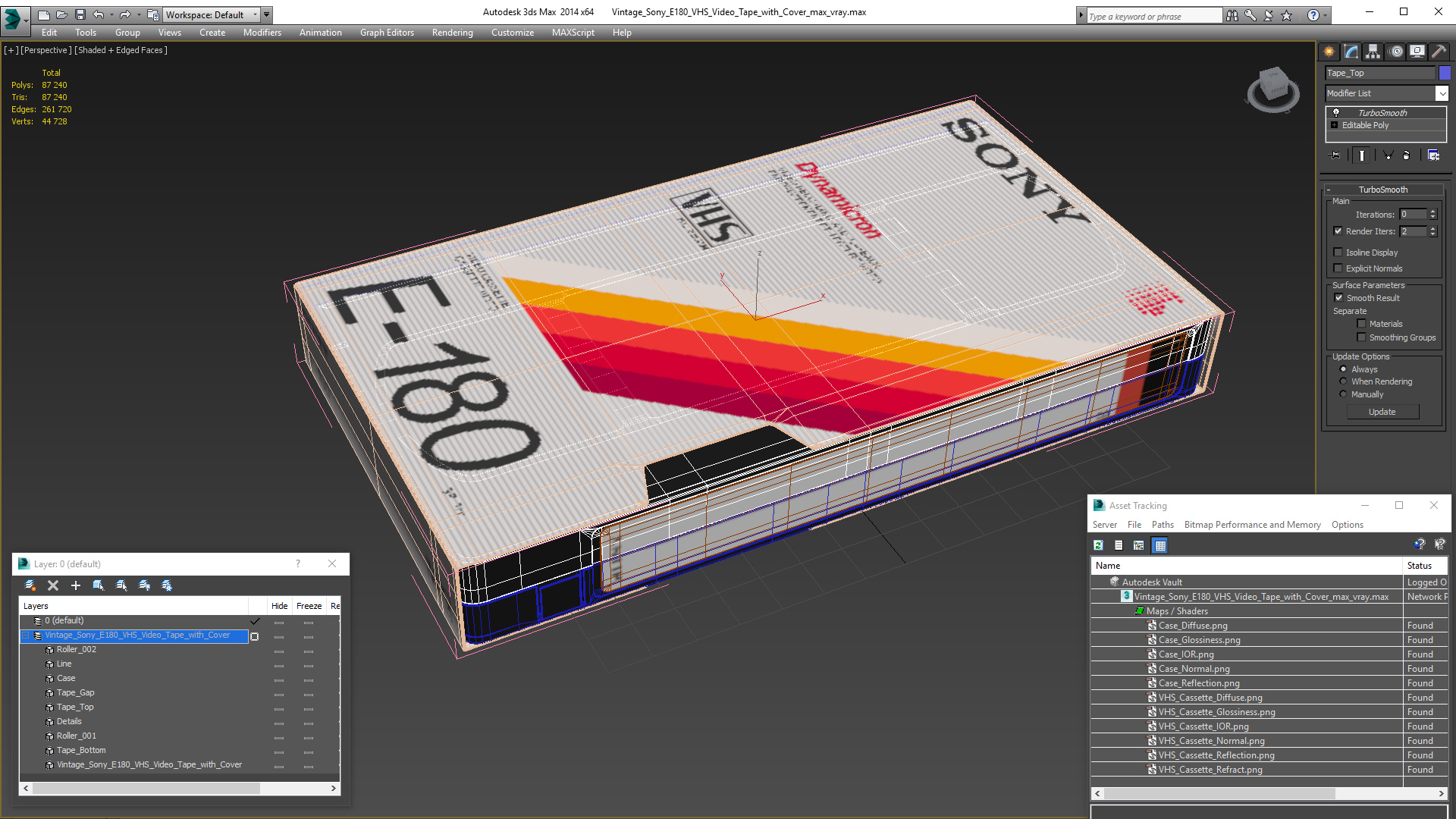Open the Modifier List dropdown

(x=1442, y=93)
